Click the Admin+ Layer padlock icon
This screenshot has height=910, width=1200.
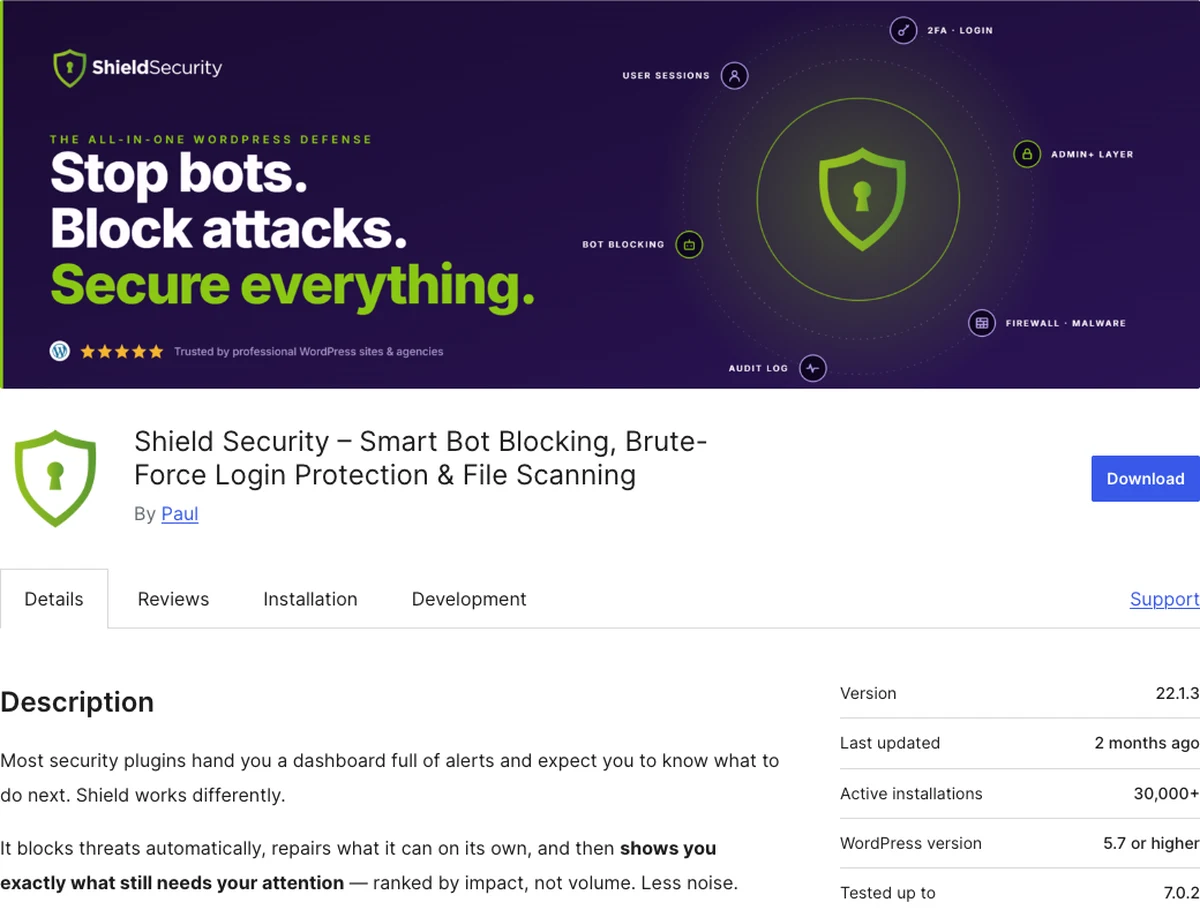click(1026, 154)
